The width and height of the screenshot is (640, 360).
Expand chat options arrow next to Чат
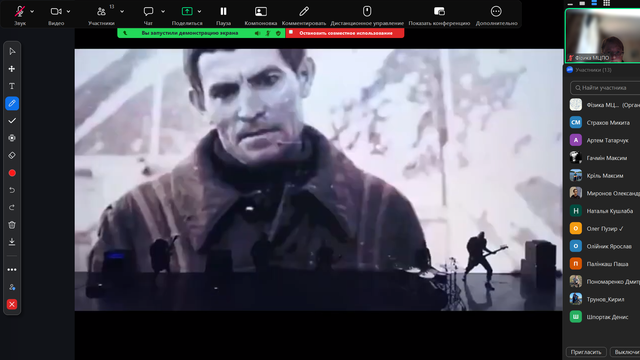pos(163,11)
